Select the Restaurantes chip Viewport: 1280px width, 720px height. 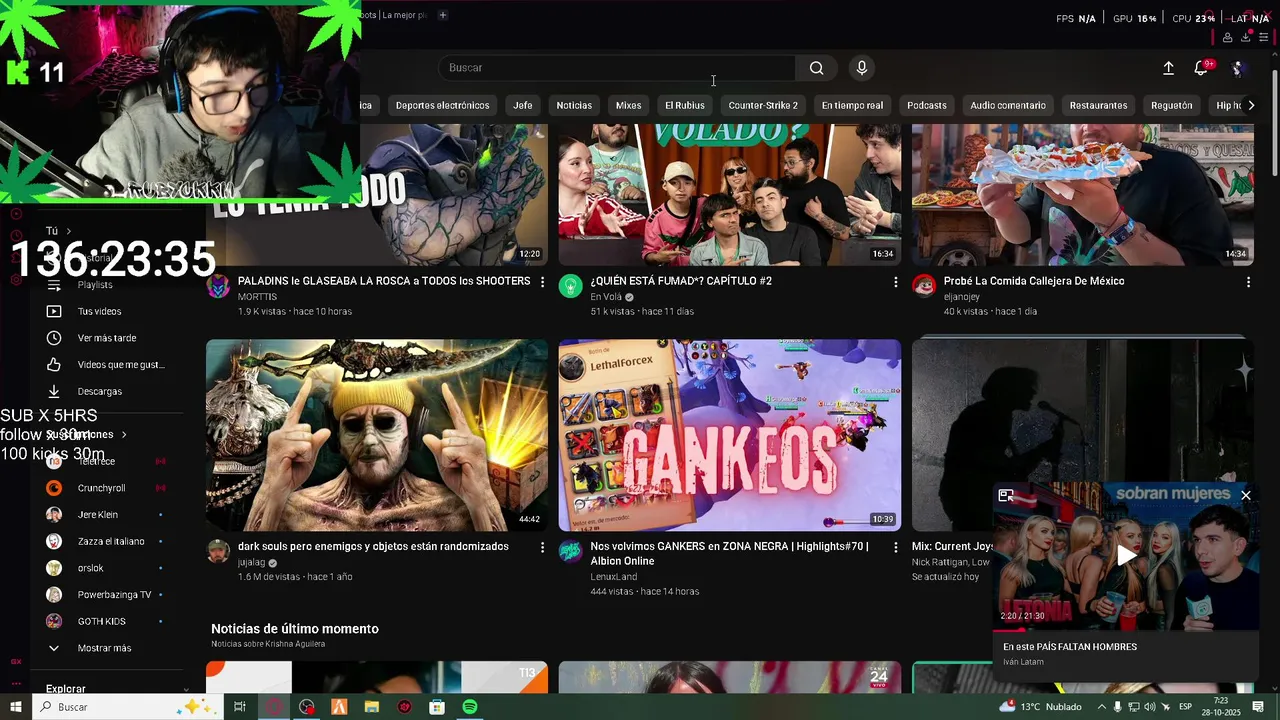click(1098, 105)
